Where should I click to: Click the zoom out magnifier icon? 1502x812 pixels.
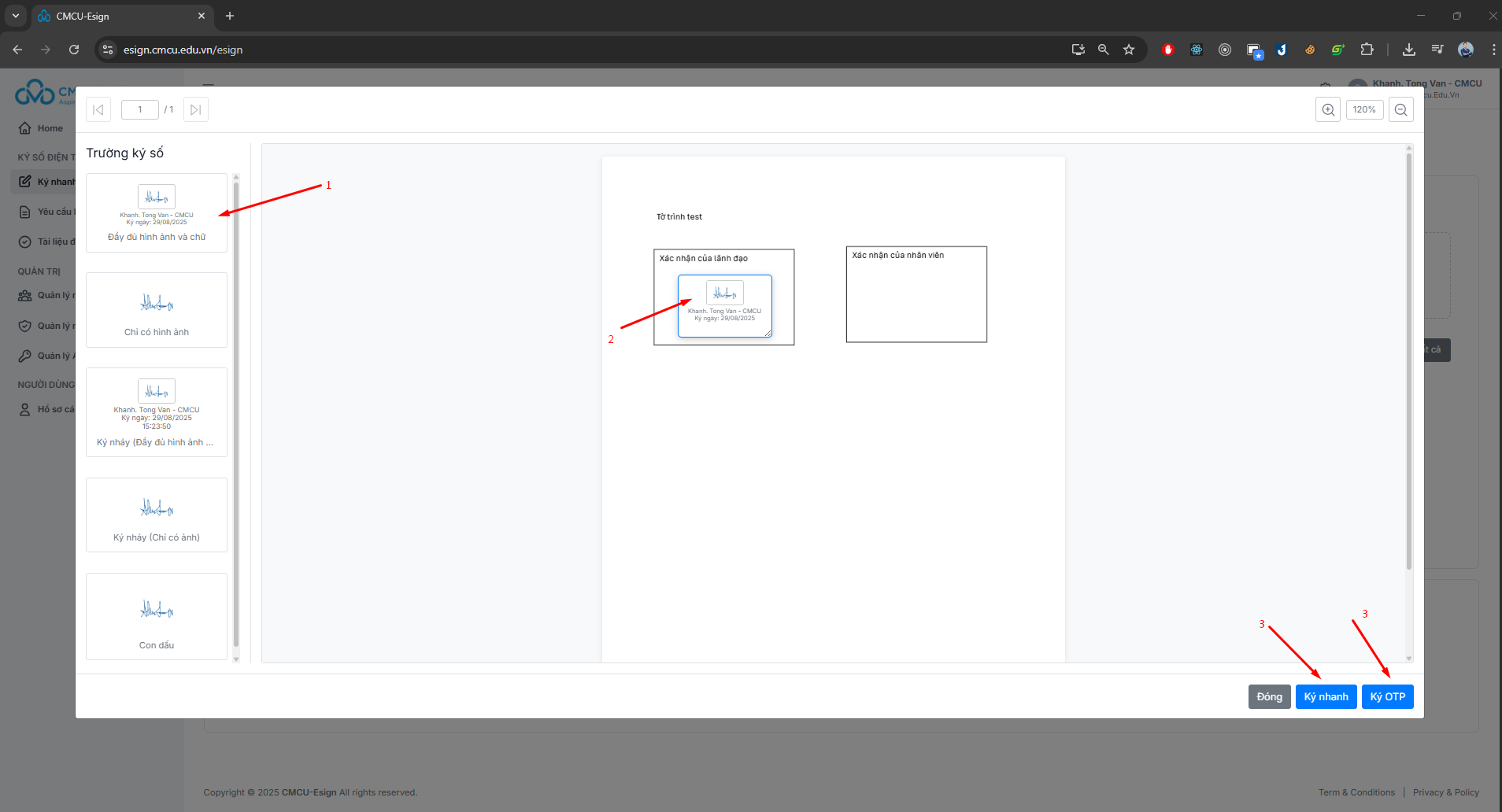1400,110
